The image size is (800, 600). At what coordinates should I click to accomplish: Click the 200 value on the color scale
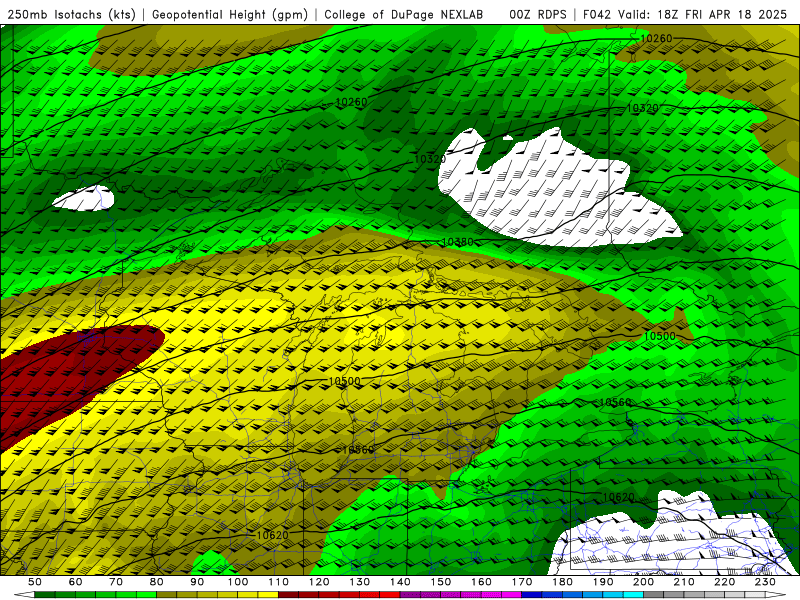click(643, 582)
